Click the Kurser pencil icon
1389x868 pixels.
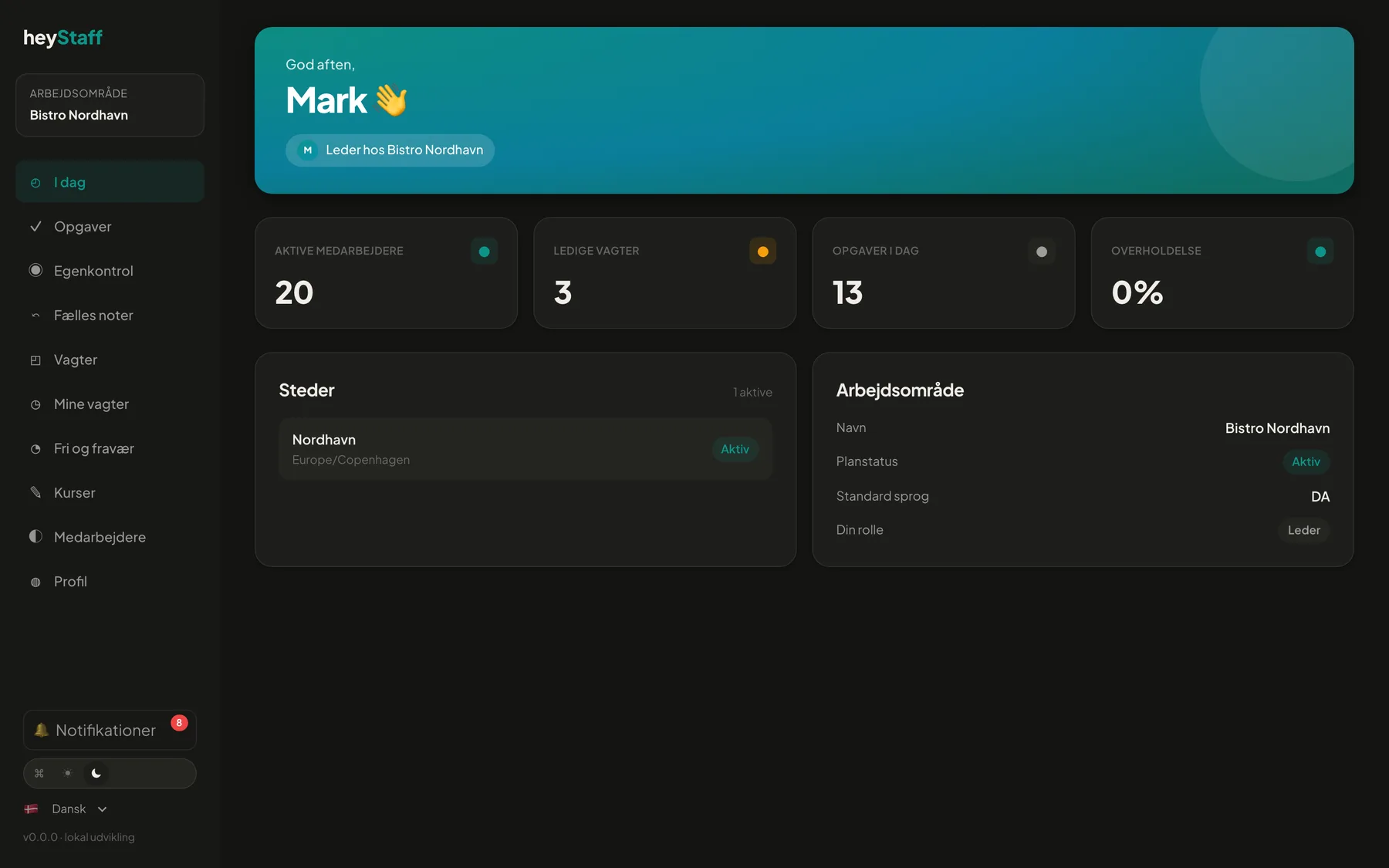pos(35,492)
